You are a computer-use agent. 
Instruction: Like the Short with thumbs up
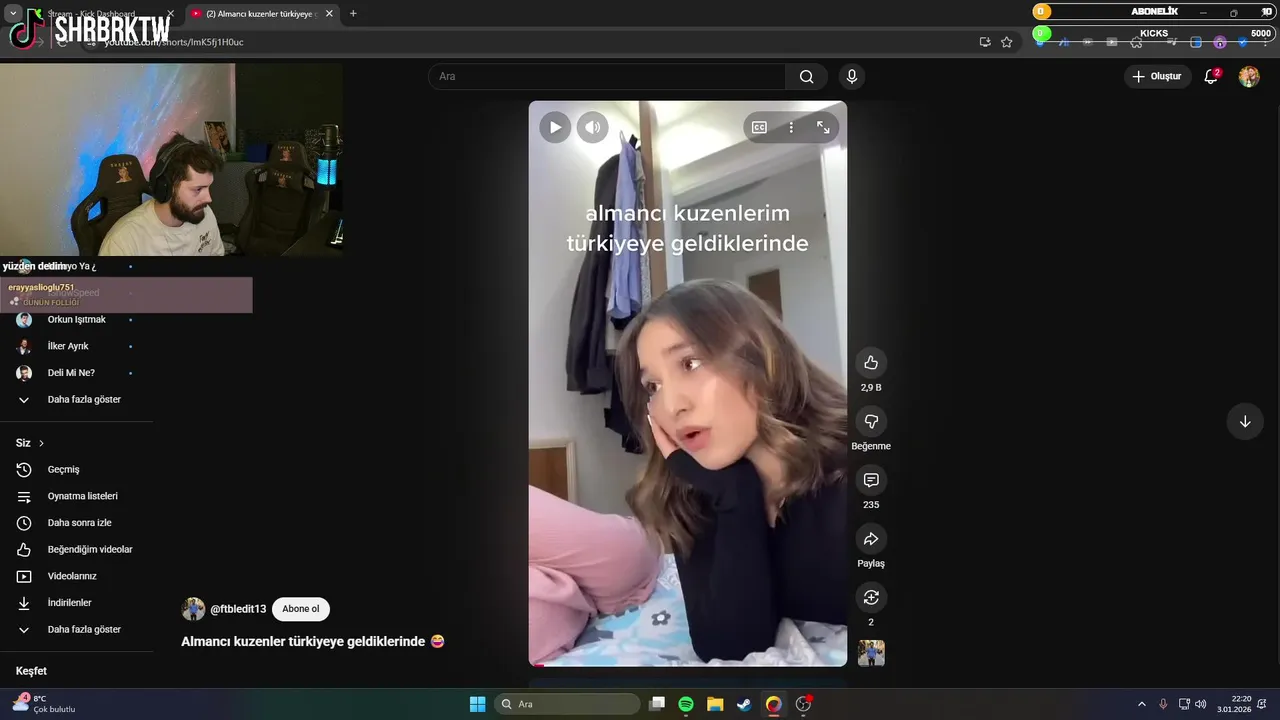(871, 362)
